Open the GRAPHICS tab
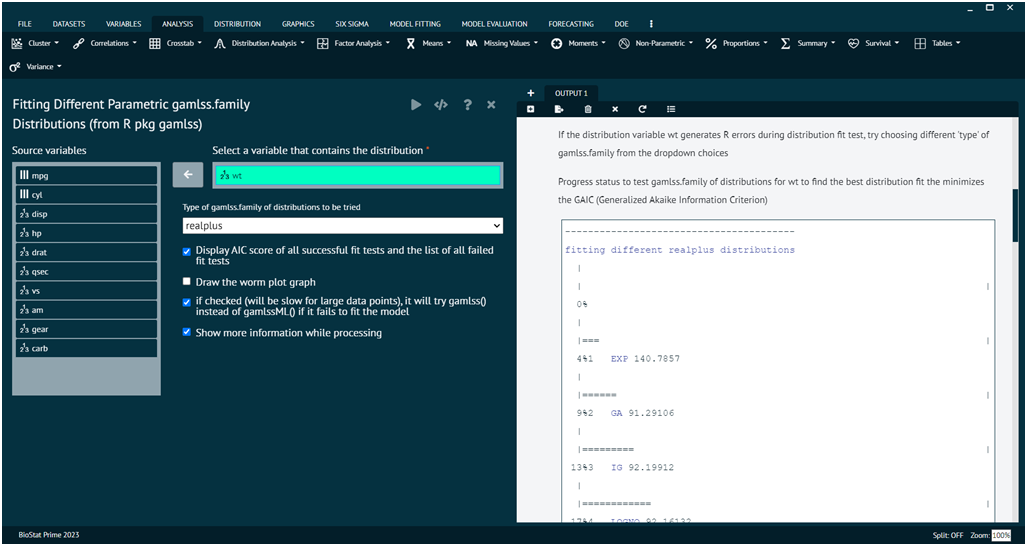Screen dimensions: 1027x546 tap(298, 24)
